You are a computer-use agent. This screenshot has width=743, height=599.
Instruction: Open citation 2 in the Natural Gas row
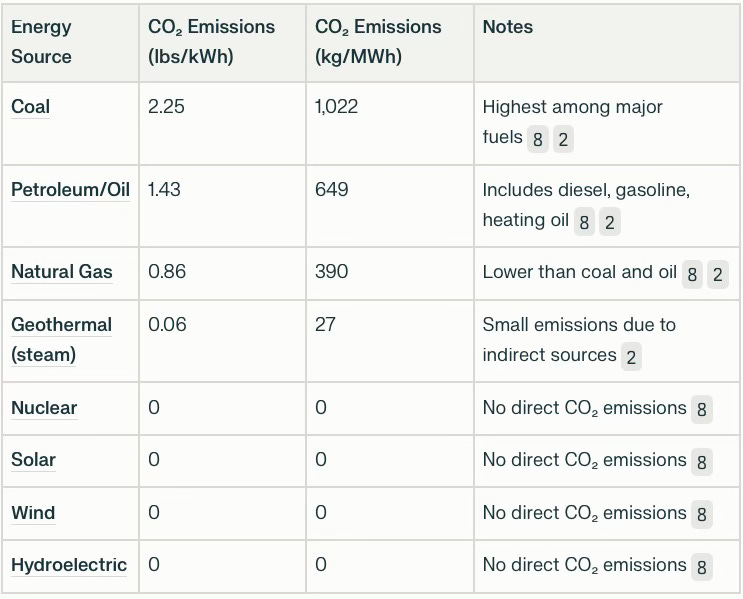click(717, 274)
